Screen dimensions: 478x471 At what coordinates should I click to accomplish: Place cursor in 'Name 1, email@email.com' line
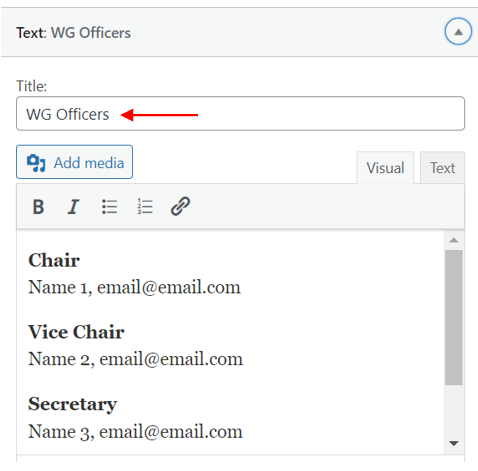[134, 287]
